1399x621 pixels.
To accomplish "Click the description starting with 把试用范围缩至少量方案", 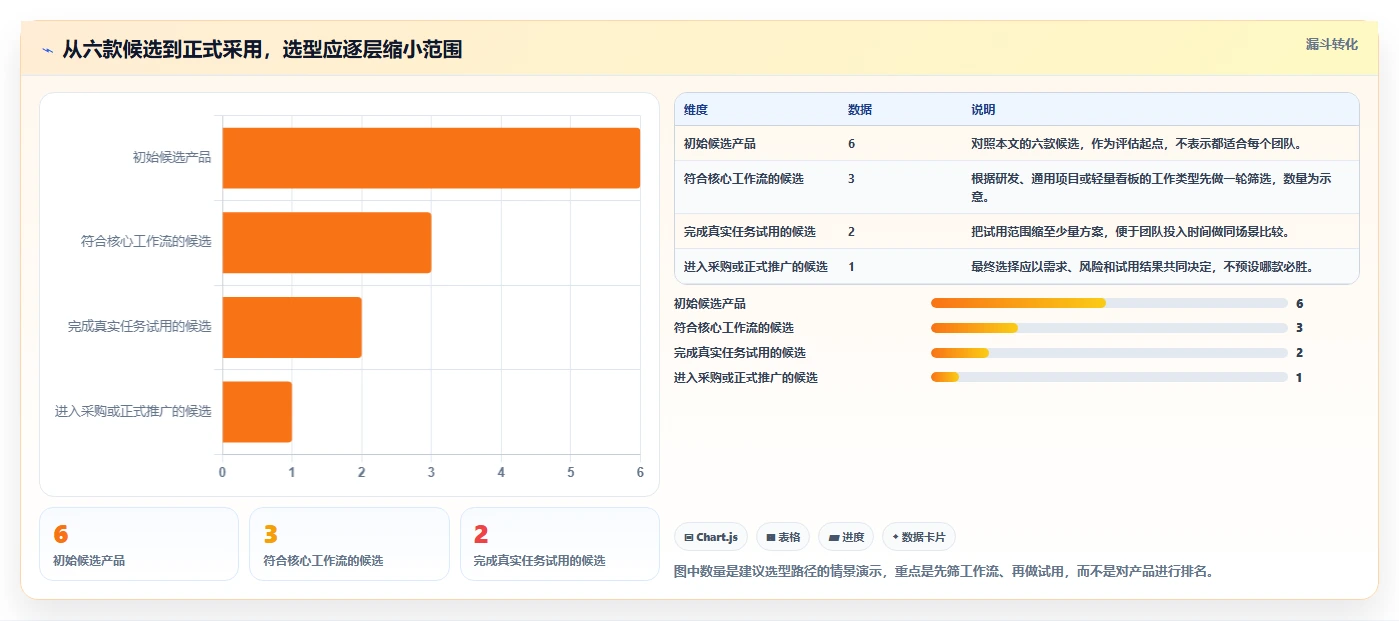I will tap(1130, 232).
